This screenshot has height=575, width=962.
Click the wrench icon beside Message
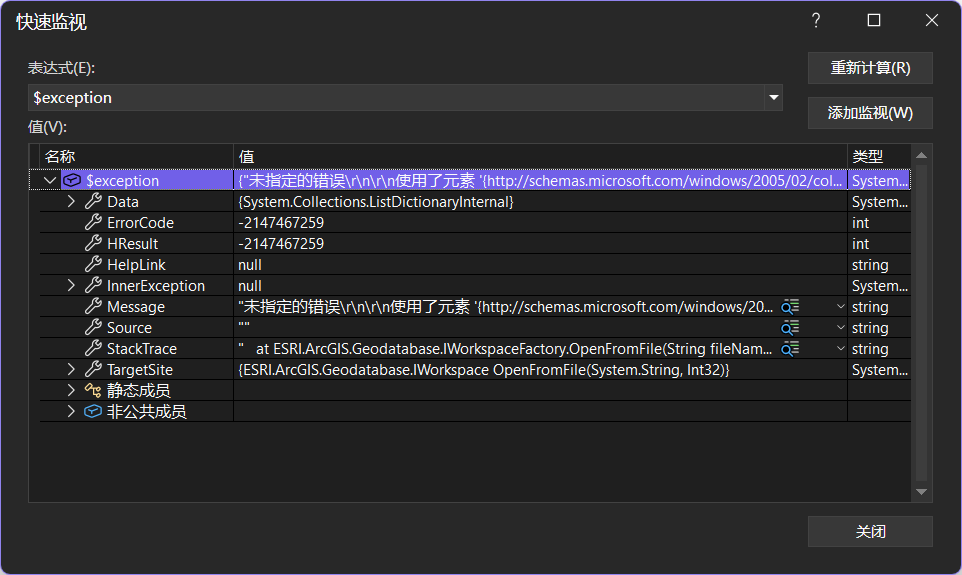(93, 306)
